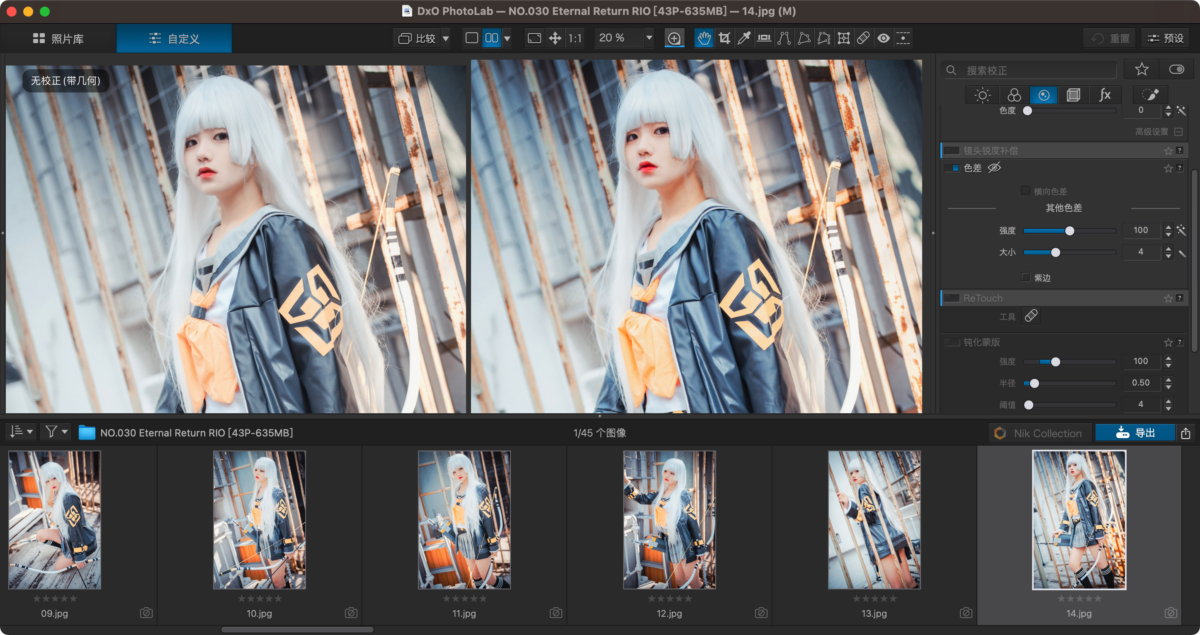Click magic wand beside 强度 100
The image size is (1200, 635).
pyautogui.click(x=1181, y=230)
